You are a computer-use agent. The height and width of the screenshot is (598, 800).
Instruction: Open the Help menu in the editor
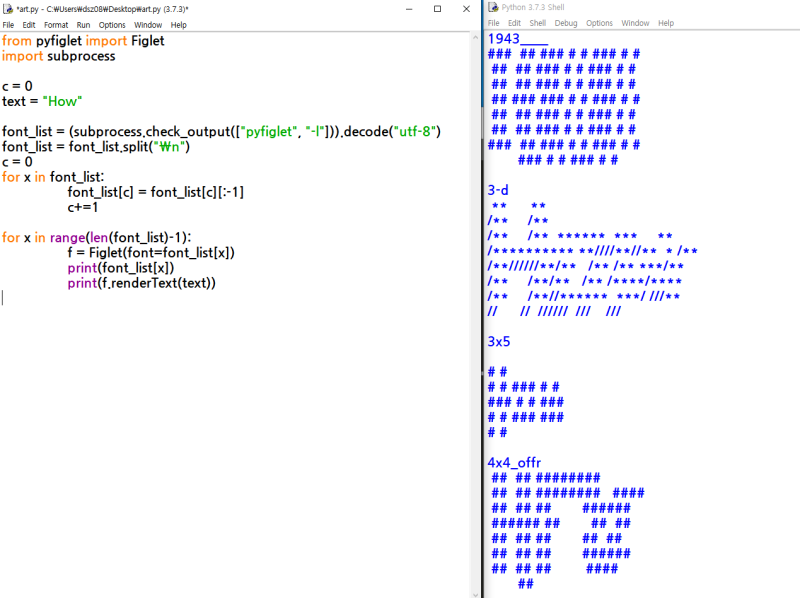pyautogui.click(x=178, y=25)
